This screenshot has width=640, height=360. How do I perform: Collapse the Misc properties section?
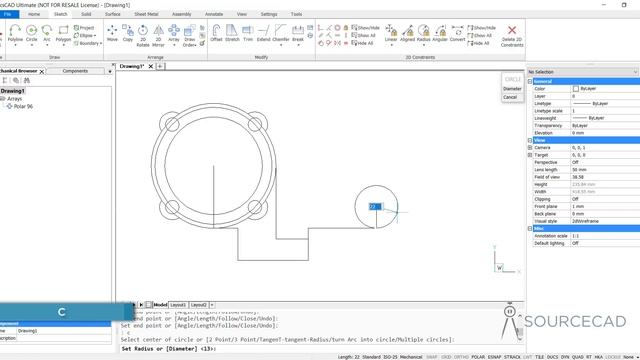[530, 229]
